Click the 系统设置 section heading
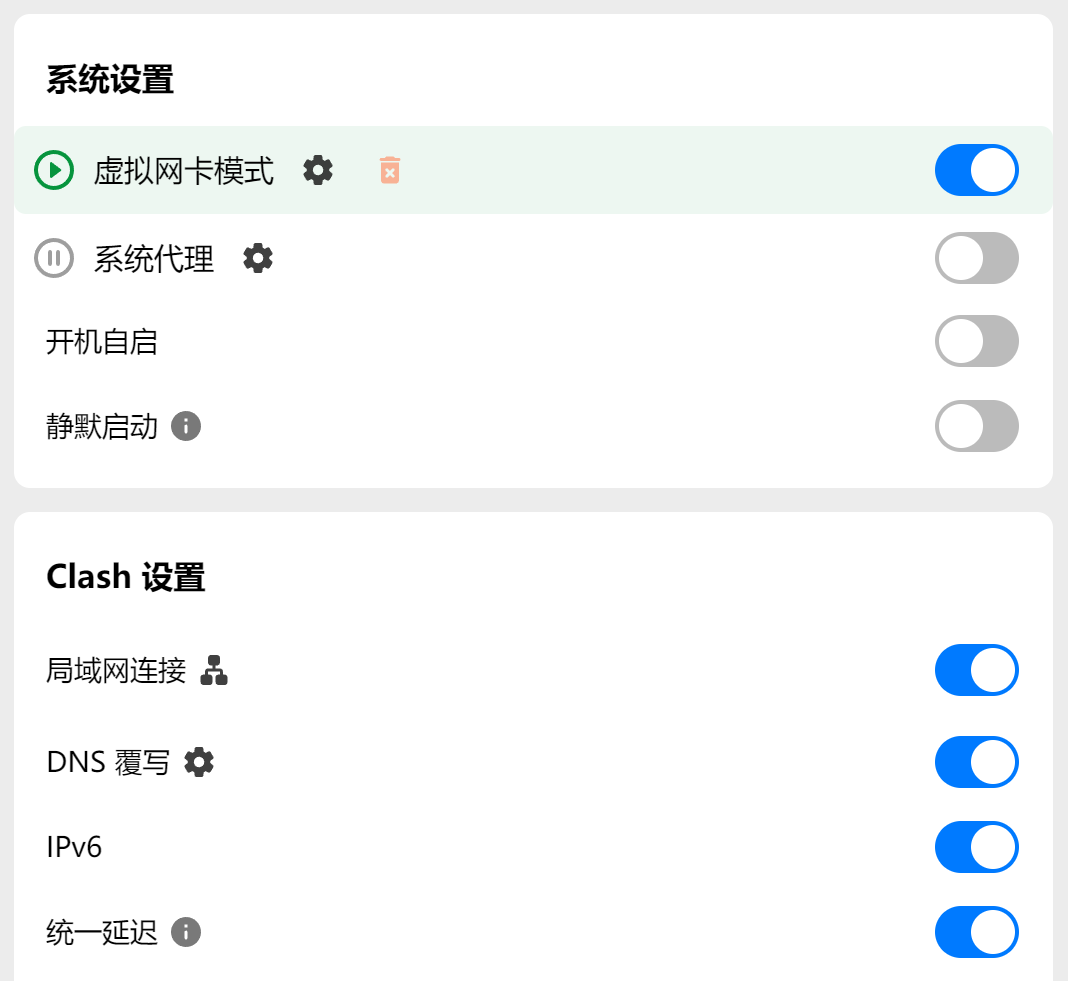This screenshot has width=1068, height=981. click(x=110, y=80)
